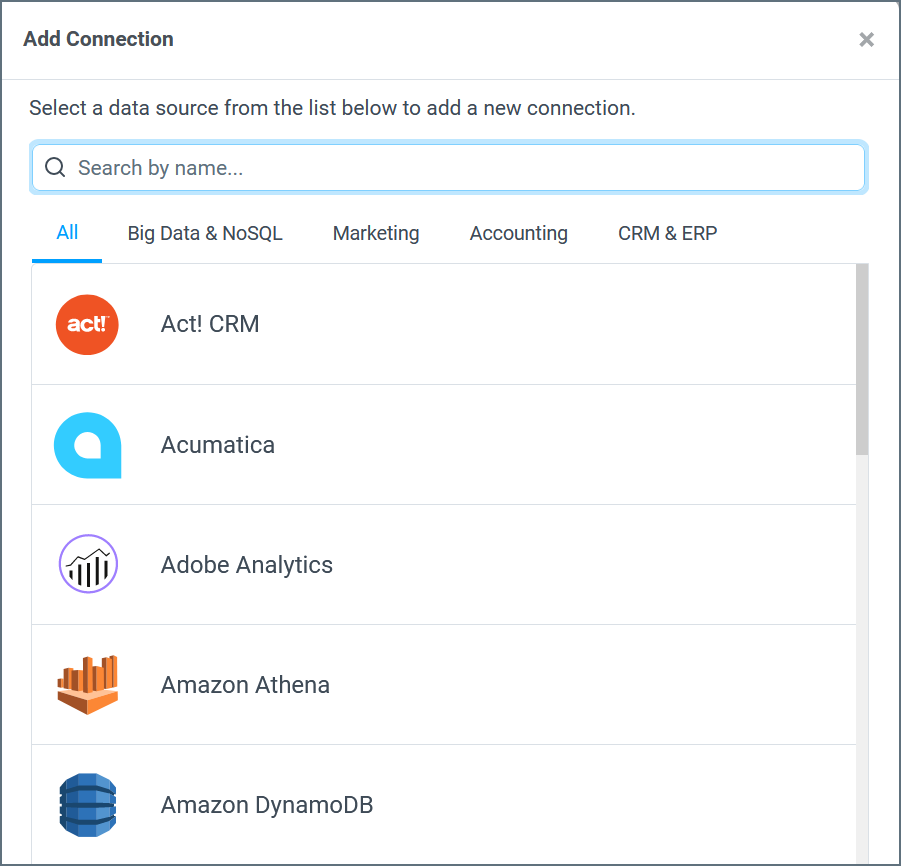Focus the Search by name field
This screenshot has height=866, width=901.
click(448, 167)
